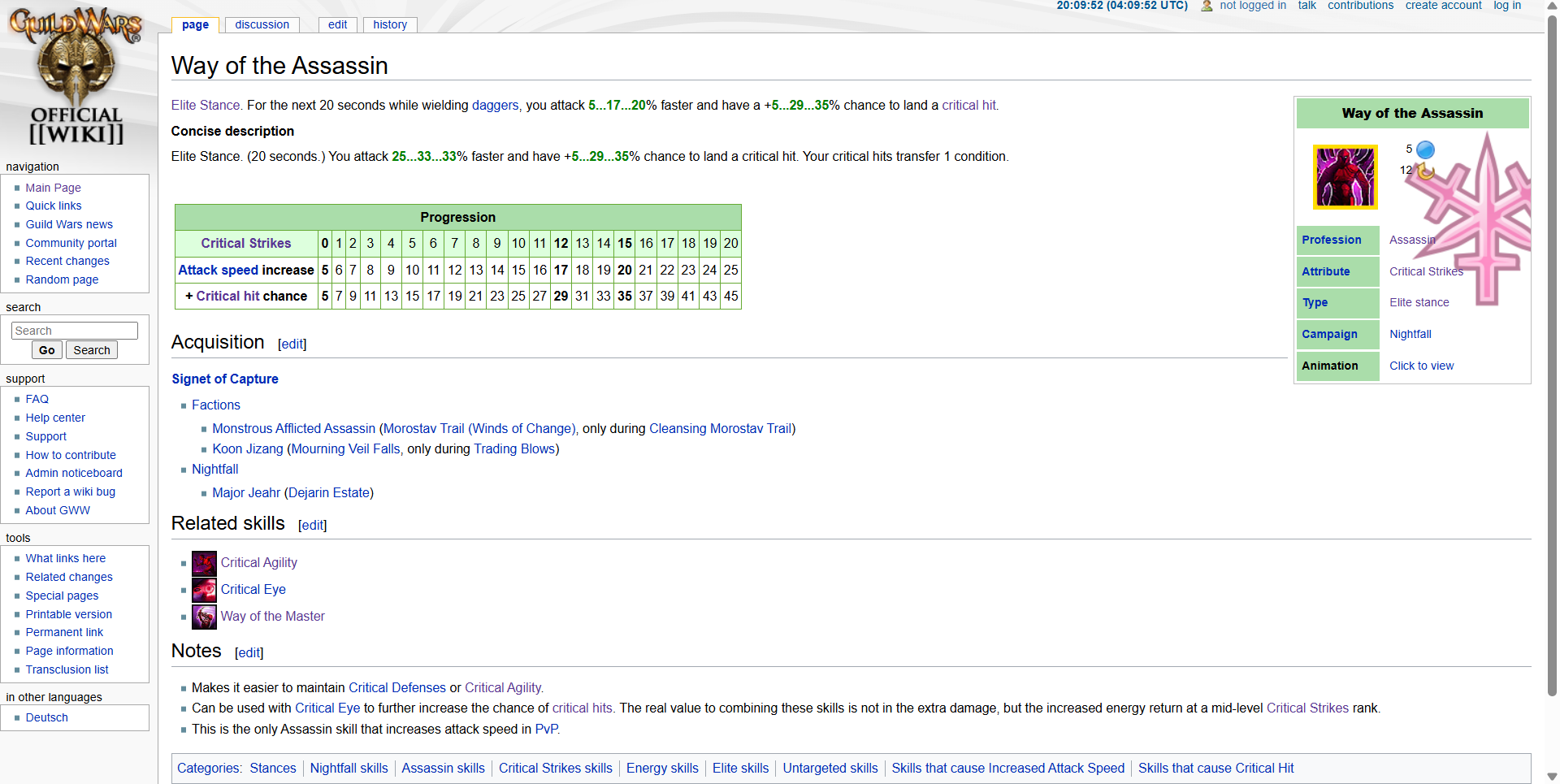Open Skills that cause Critical Hit category
Image resolution: width=1560 pixels, height=784 pixels.
coord(1215,769)
